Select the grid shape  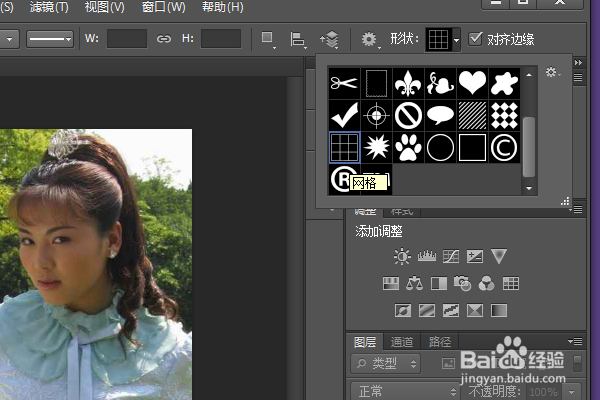344,147
